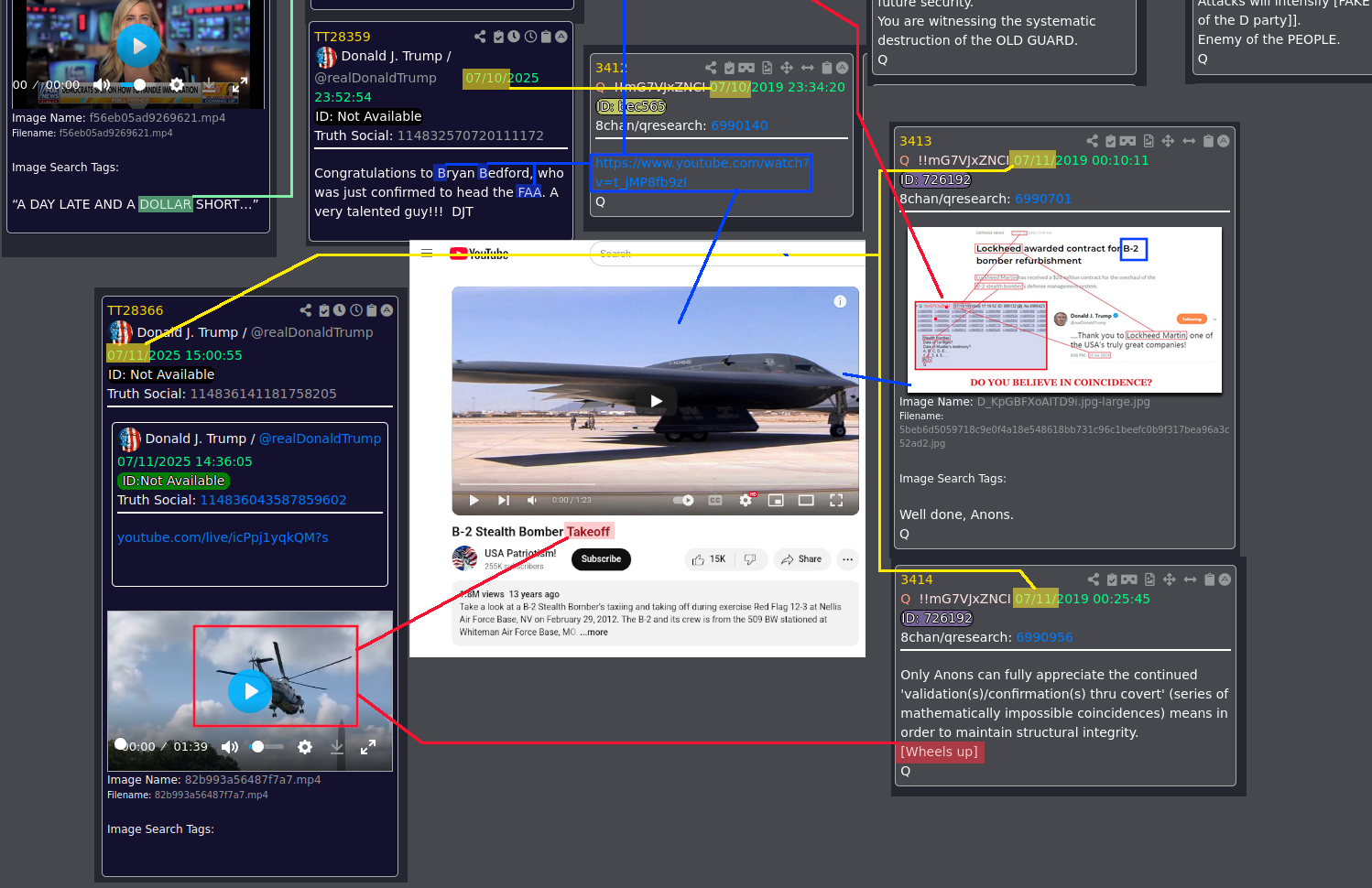The image size is (1372, 888).
Task: Collapse post TT28366 with the up-arrow circle
Action: [x=387, y=310]
